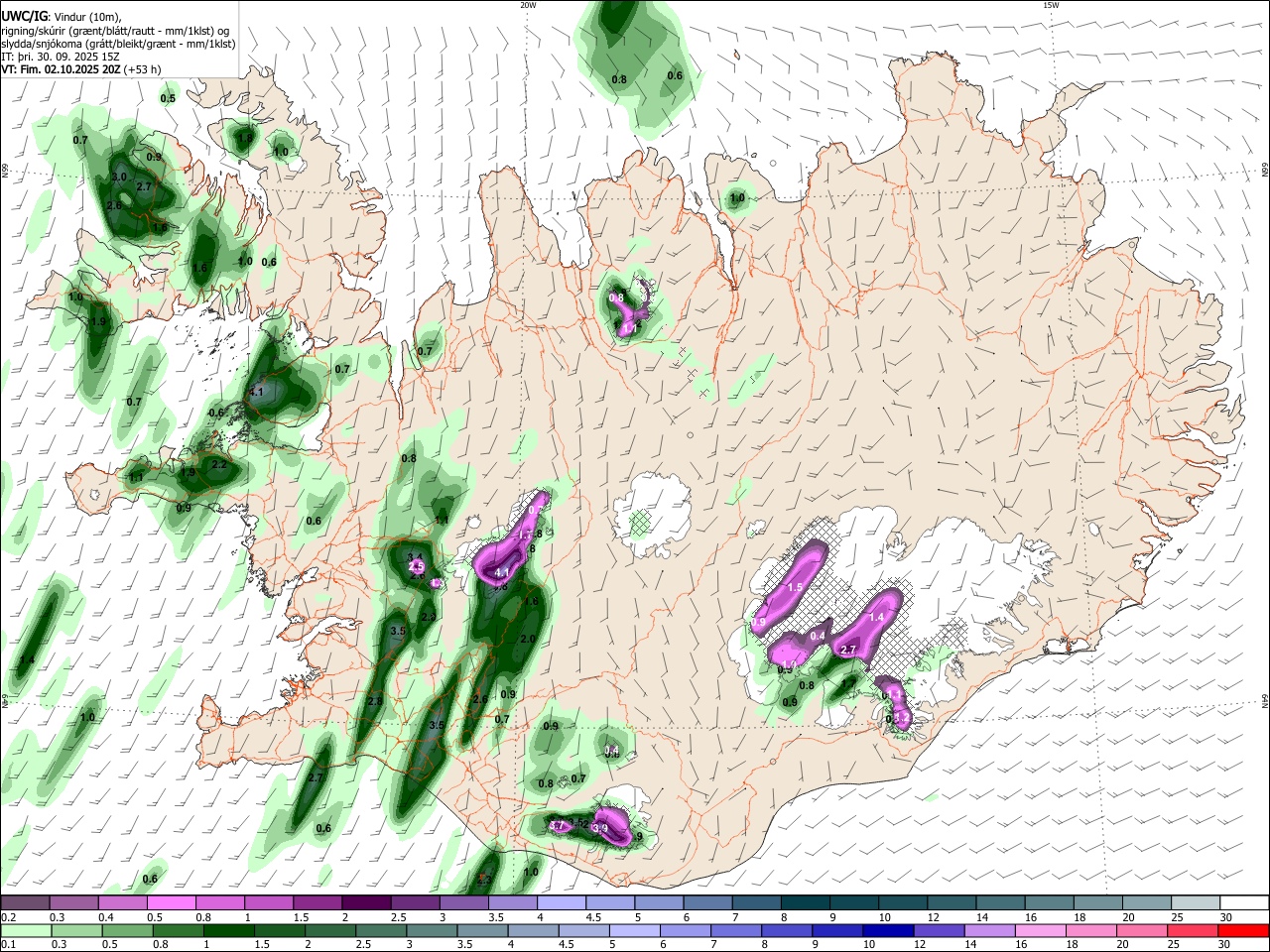Click the 'UWC/IG: Vindur (10m)' title text
Screen dimensions: 1270x952
tap(61, 16)
